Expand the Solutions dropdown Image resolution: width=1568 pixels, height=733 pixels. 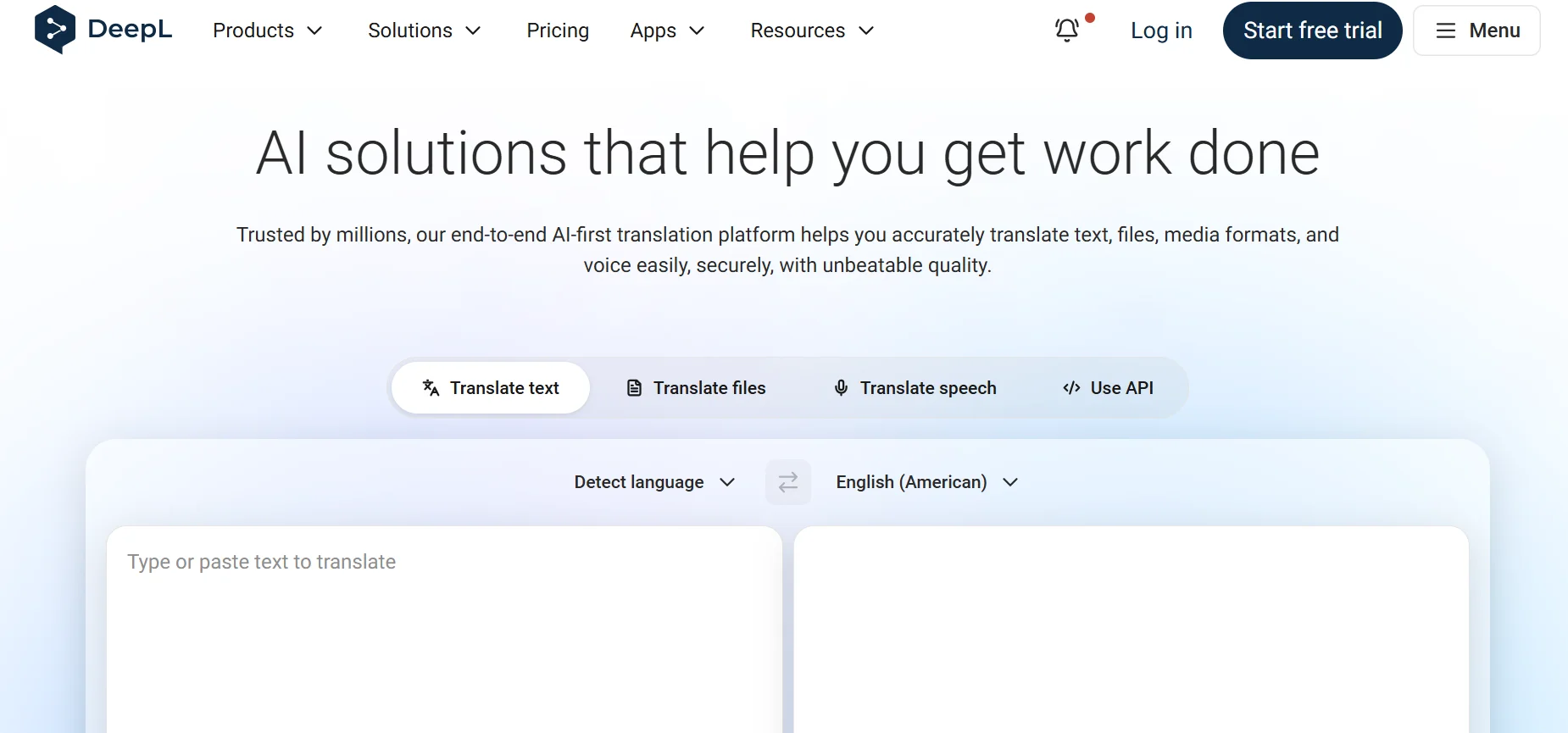click(x=425, y=31)
